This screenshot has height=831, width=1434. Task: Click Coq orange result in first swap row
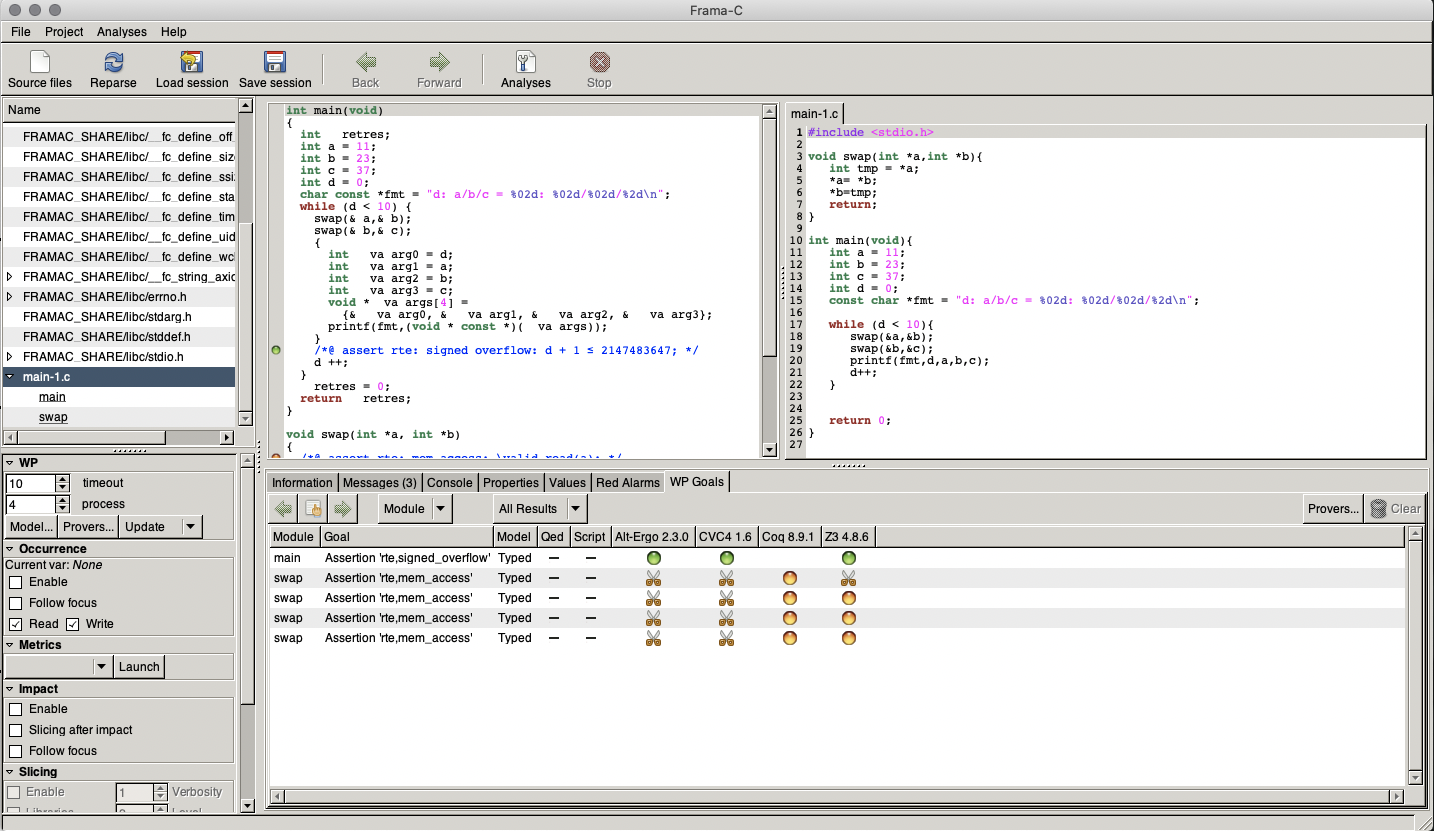(789, 578)
